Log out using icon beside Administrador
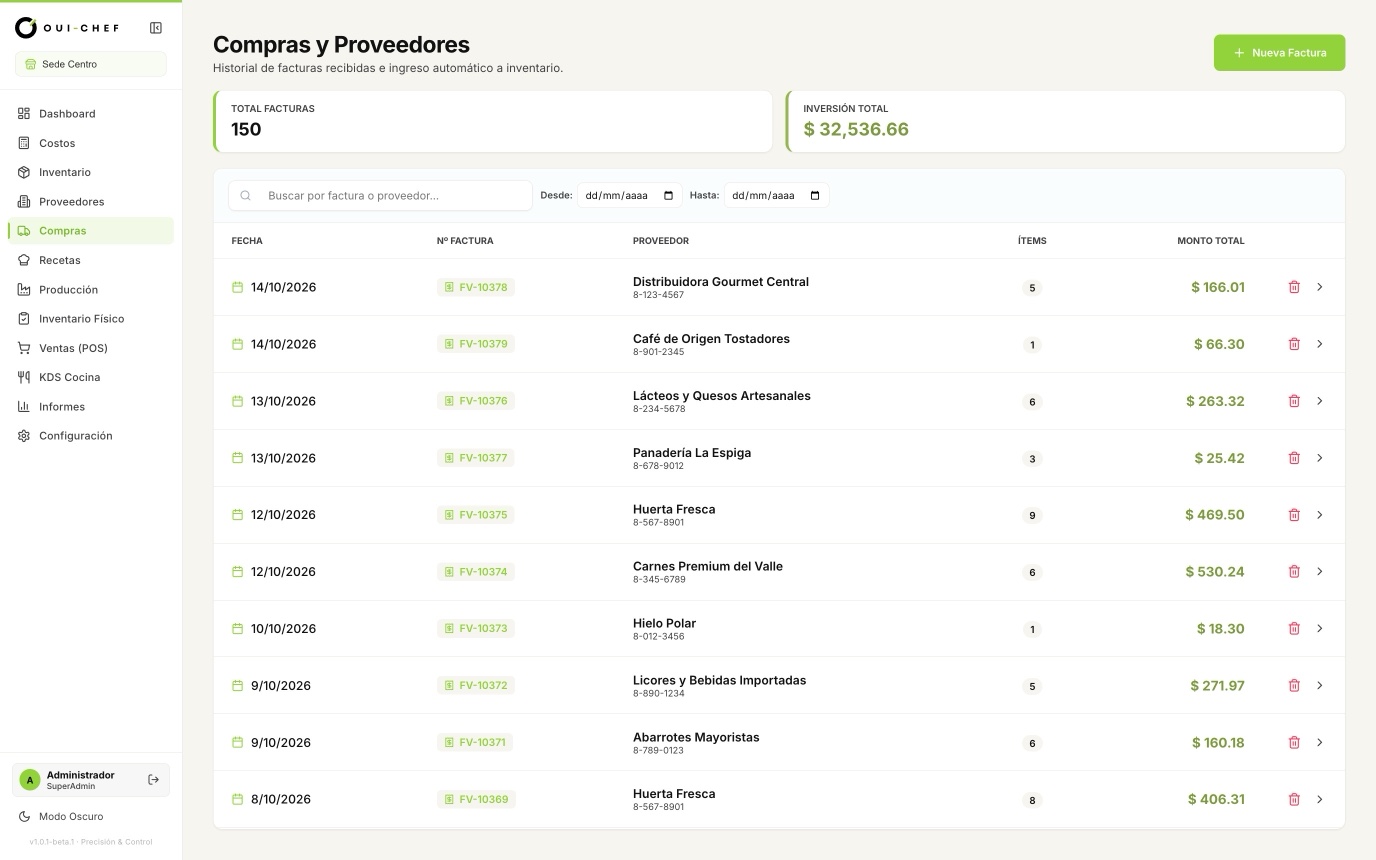This screenshot has width=1376, height=860. (x=153, y=780)
